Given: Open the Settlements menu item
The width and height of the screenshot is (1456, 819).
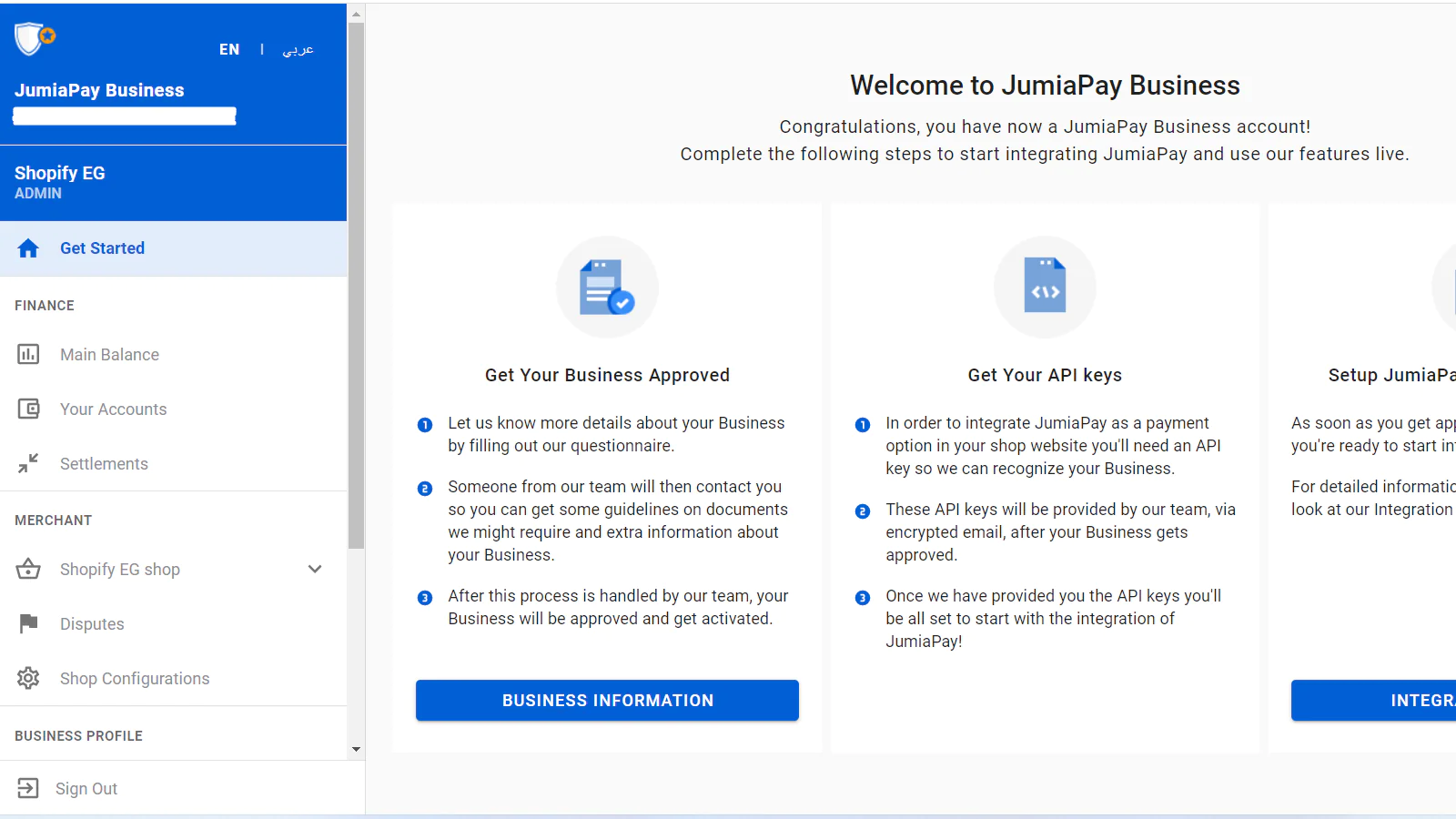Looking at the screenshot, I should pyautogui.click(x=104, y=464).
